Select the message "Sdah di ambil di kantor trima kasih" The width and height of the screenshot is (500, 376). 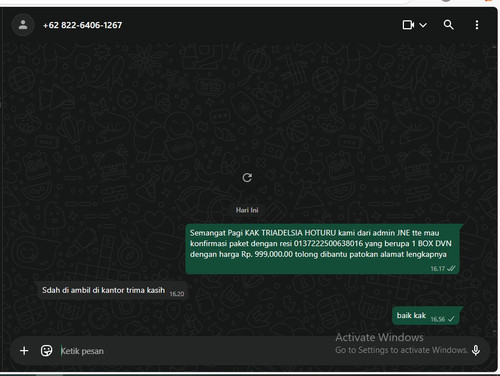point(111,290)
